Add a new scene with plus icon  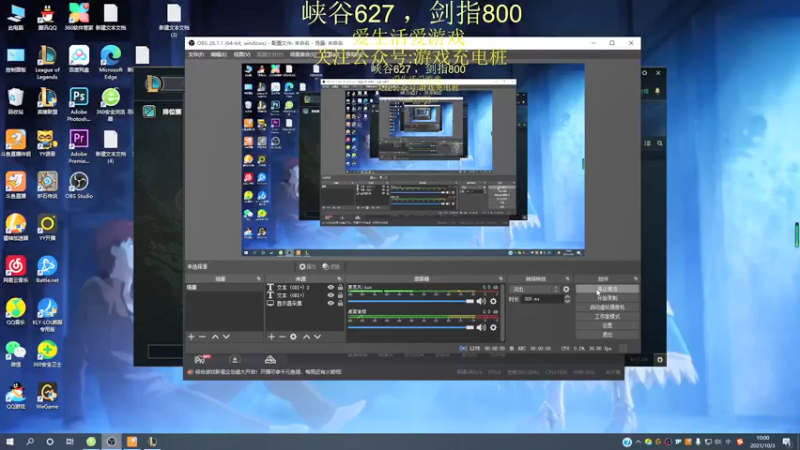pos(191,337)
